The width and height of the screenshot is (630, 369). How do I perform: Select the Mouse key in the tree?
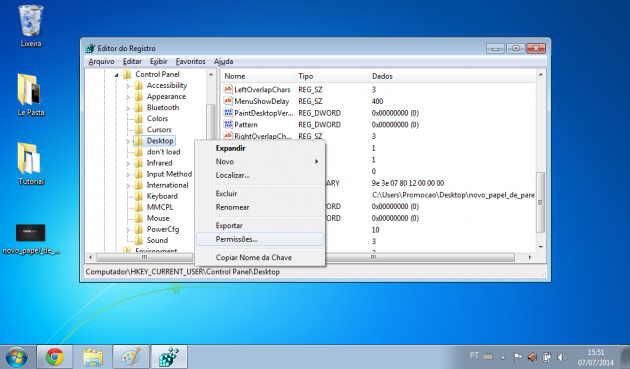(x=158, y=218)
